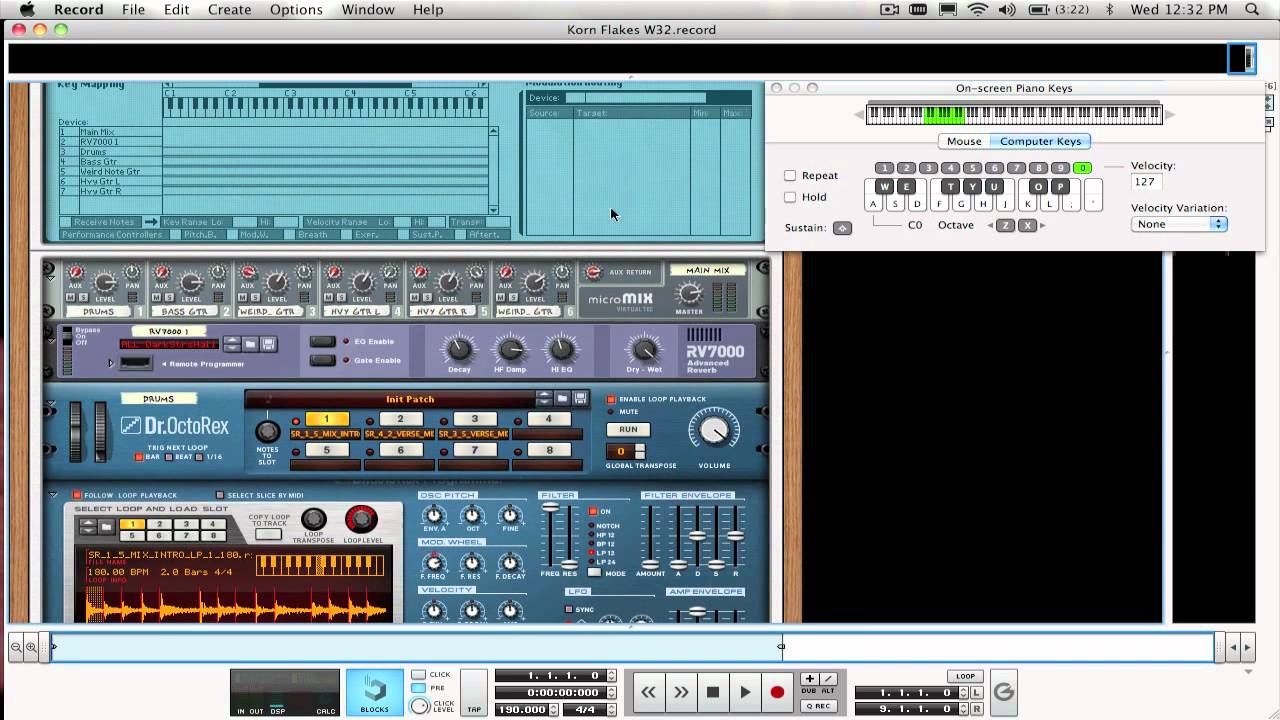Toggle Follow Loop Playback
The height and width of the screenshot is (720, 1280).
click(76, 495)
